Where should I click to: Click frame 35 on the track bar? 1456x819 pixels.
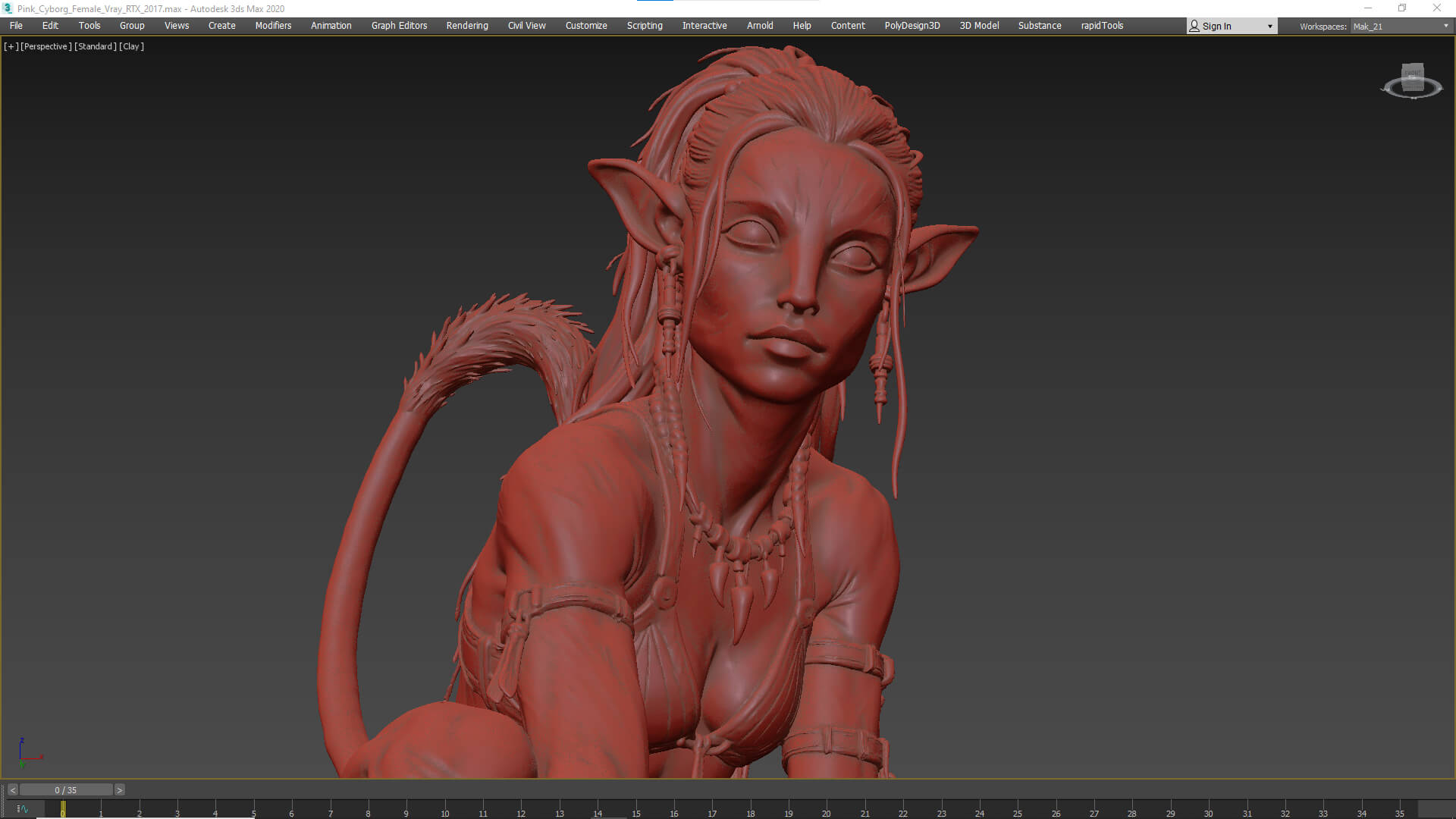[1400, 809]
